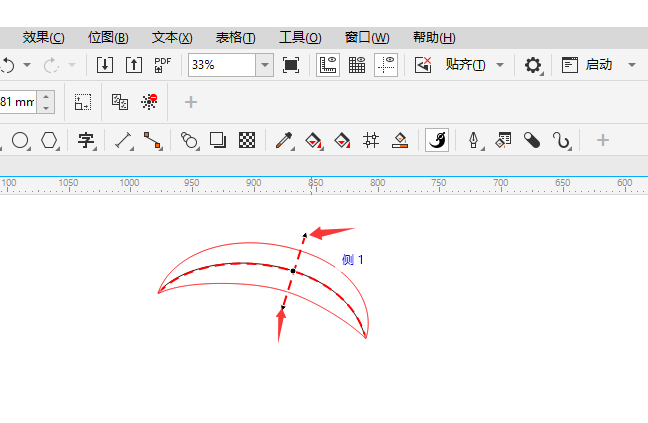
Task: Click the full-screen preview icon
Action: (x=291, y=65)
